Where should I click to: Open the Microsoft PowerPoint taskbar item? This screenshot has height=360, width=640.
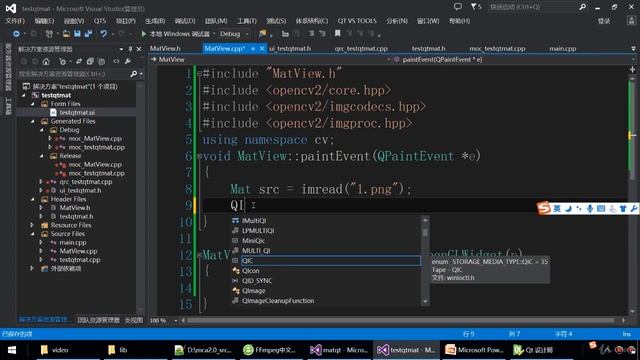click(473, 350)
